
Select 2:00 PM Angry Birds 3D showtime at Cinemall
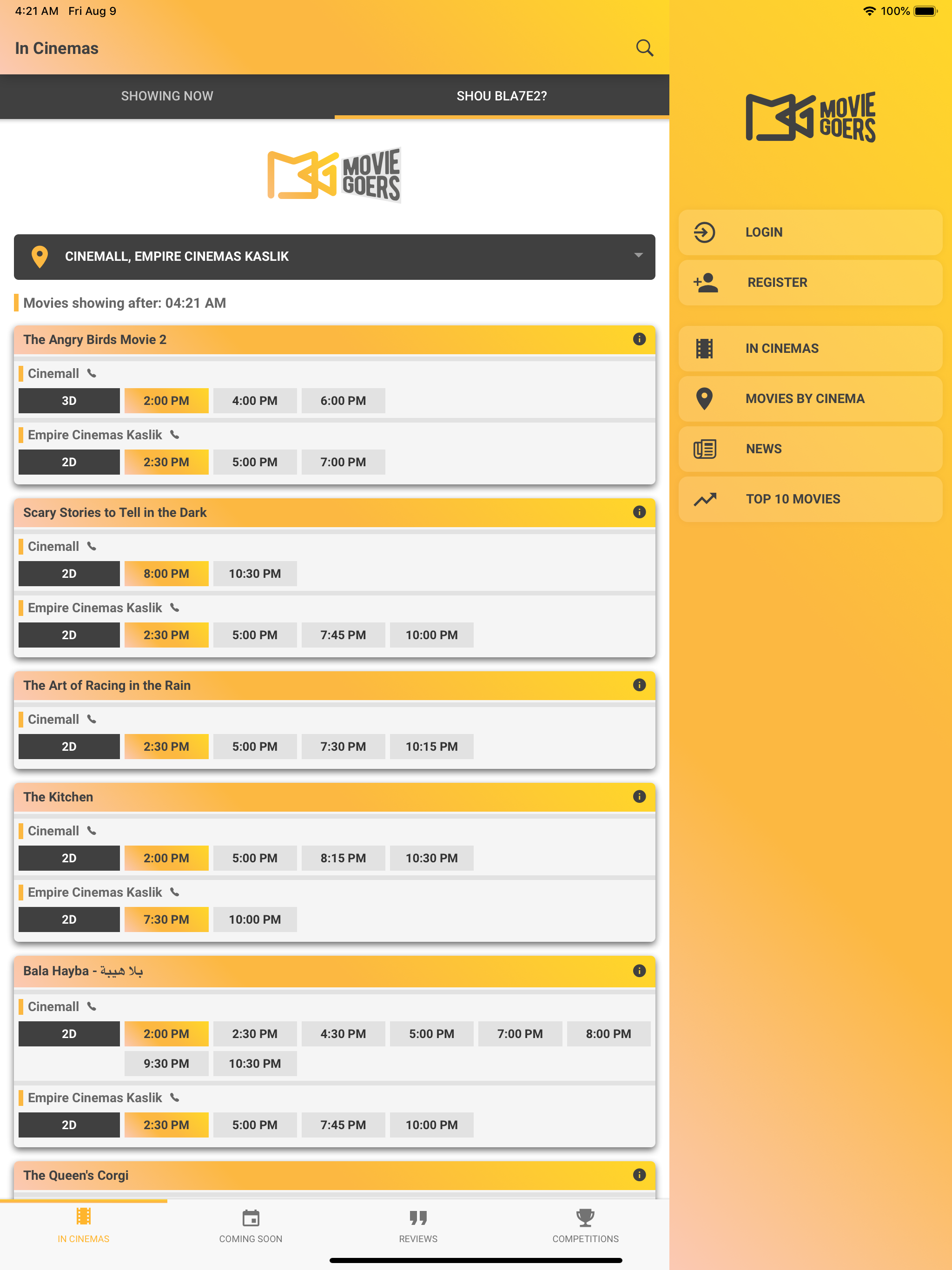pyautogui.click(x=166, y=401)
